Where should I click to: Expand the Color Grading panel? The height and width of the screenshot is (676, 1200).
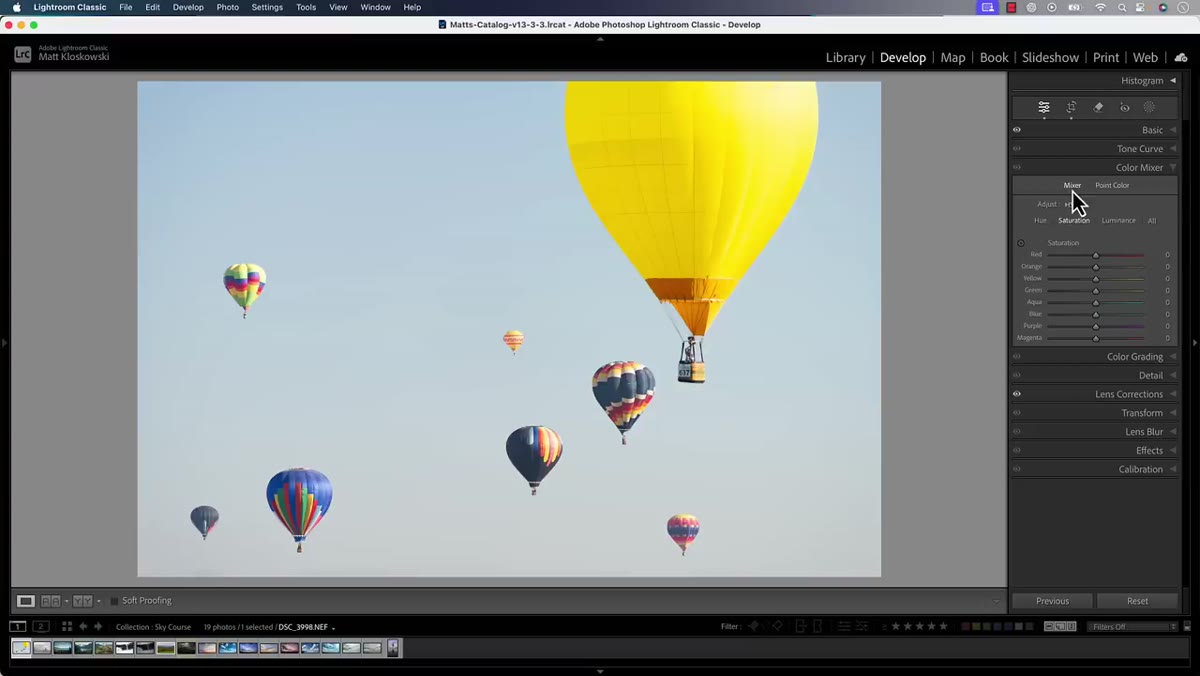tap(1173, 357)
